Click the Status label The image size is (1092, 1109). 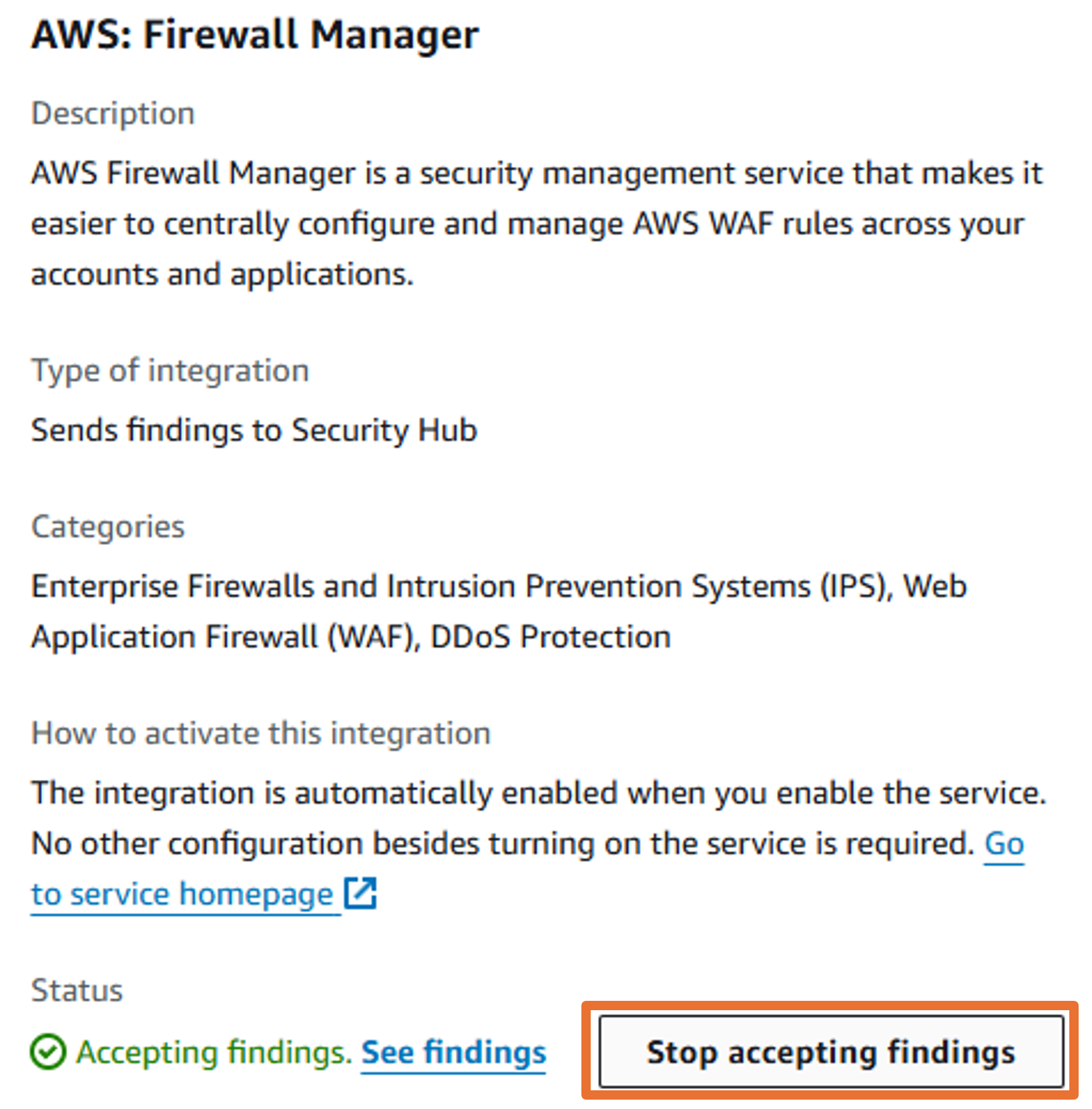pos(77,990)
